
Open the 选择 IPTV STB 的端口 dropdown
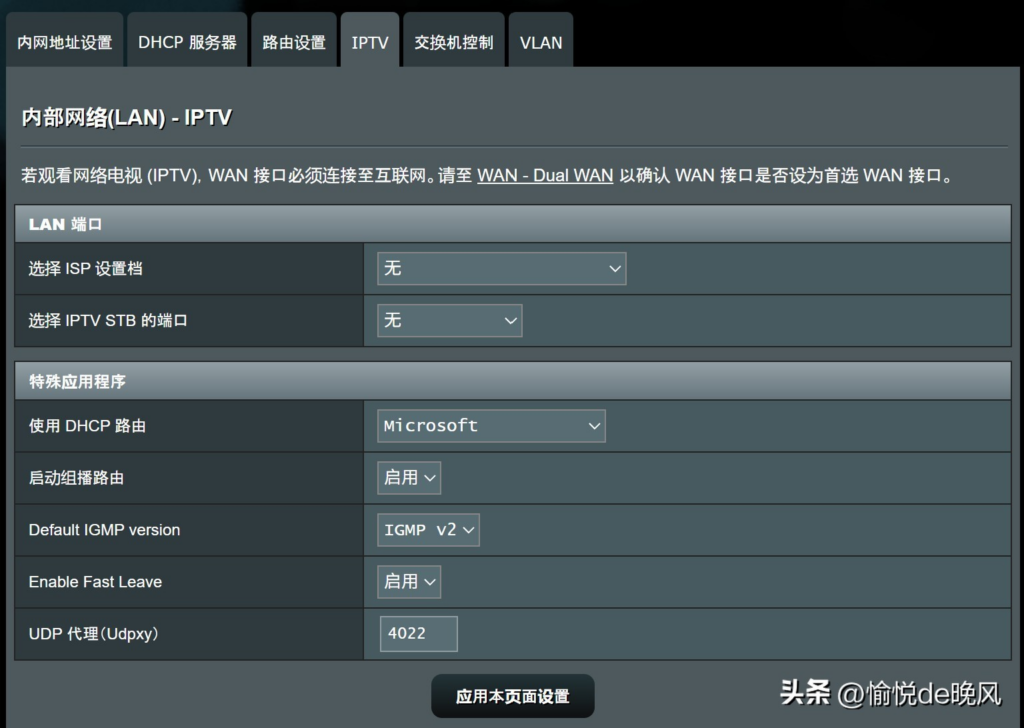449,320
